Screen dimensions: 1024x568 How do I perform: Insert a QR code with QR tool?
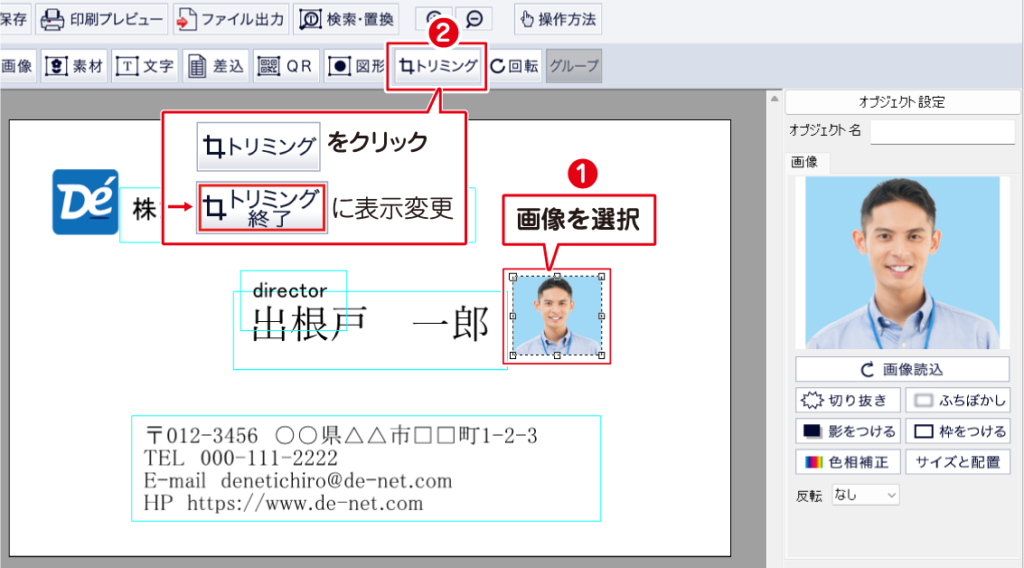pyautogui.click(x=286, y=66)
